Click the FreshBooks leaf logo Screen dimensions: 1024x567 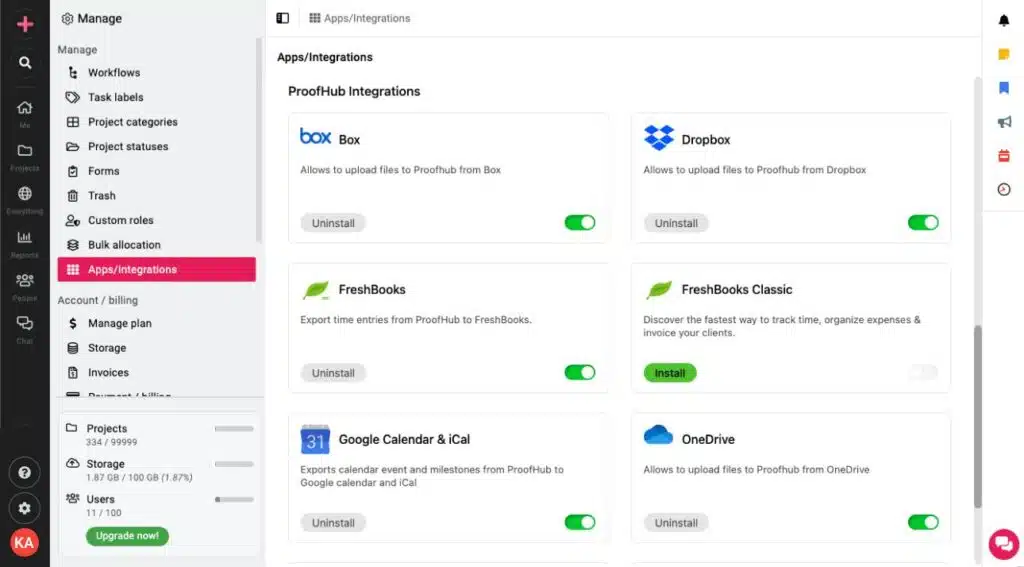[316, 289]
